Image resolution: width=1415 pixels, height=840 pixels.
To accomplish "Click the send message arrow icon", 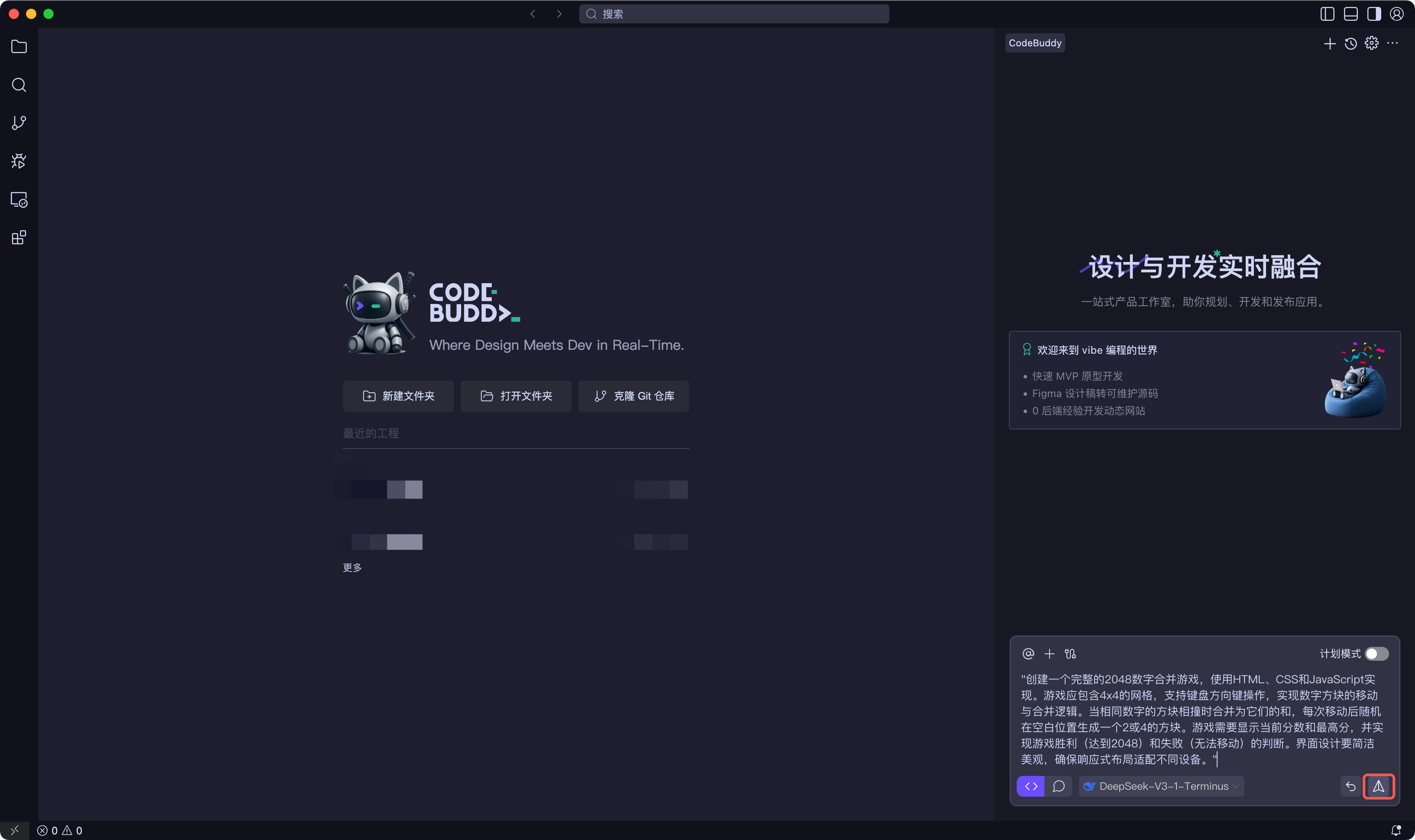I will pyautogui.click(x=1378, y=786).
